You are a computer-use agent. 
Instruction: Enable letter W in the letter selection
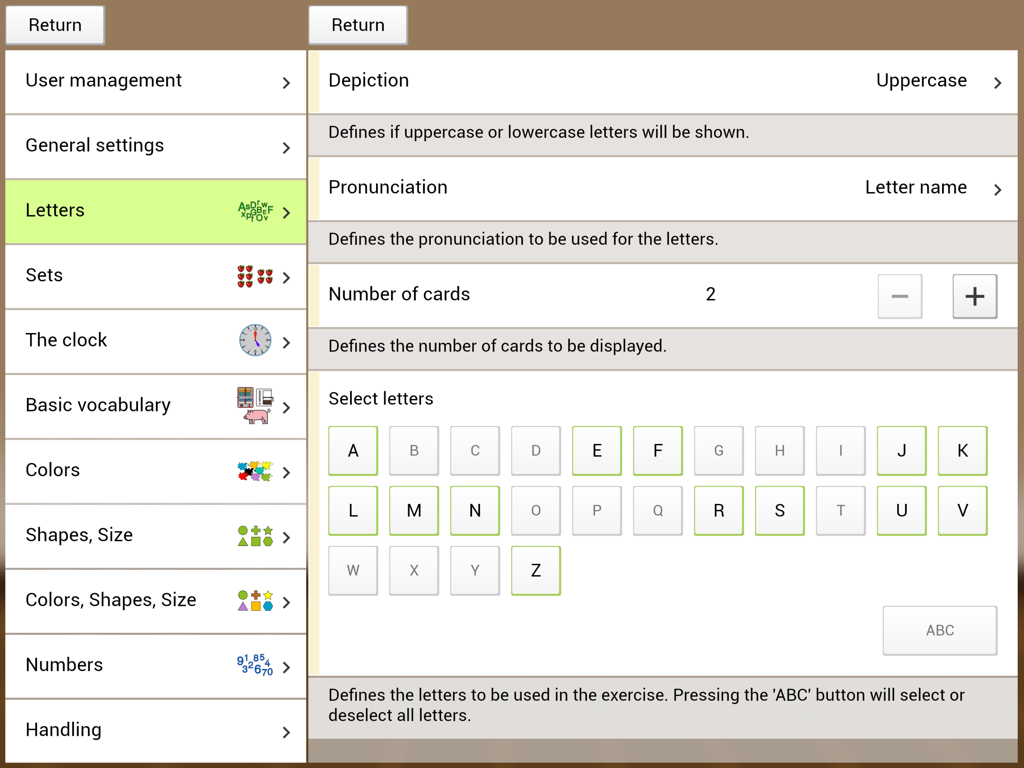352,570
